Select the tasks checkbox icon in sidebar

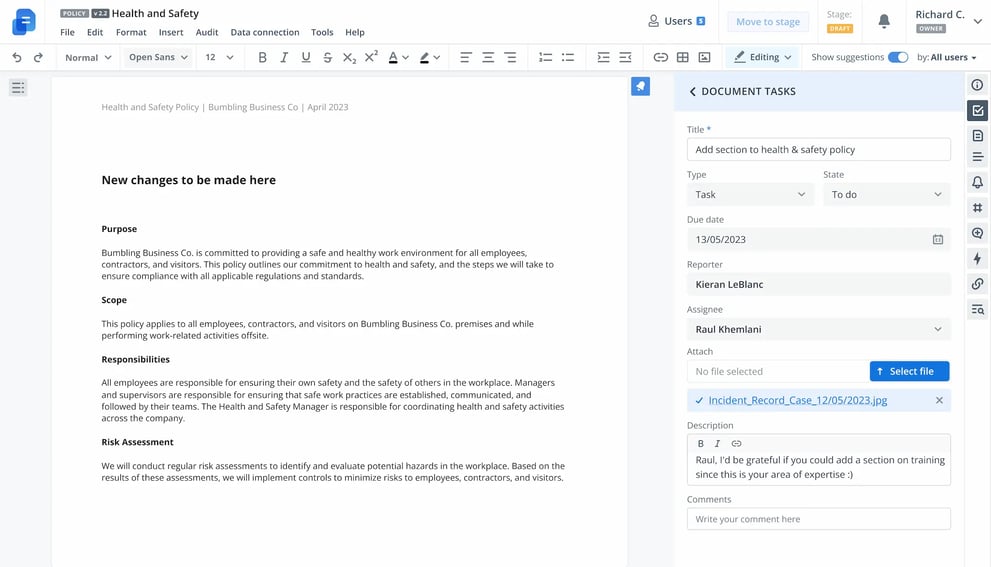click(x=978, y=111)
